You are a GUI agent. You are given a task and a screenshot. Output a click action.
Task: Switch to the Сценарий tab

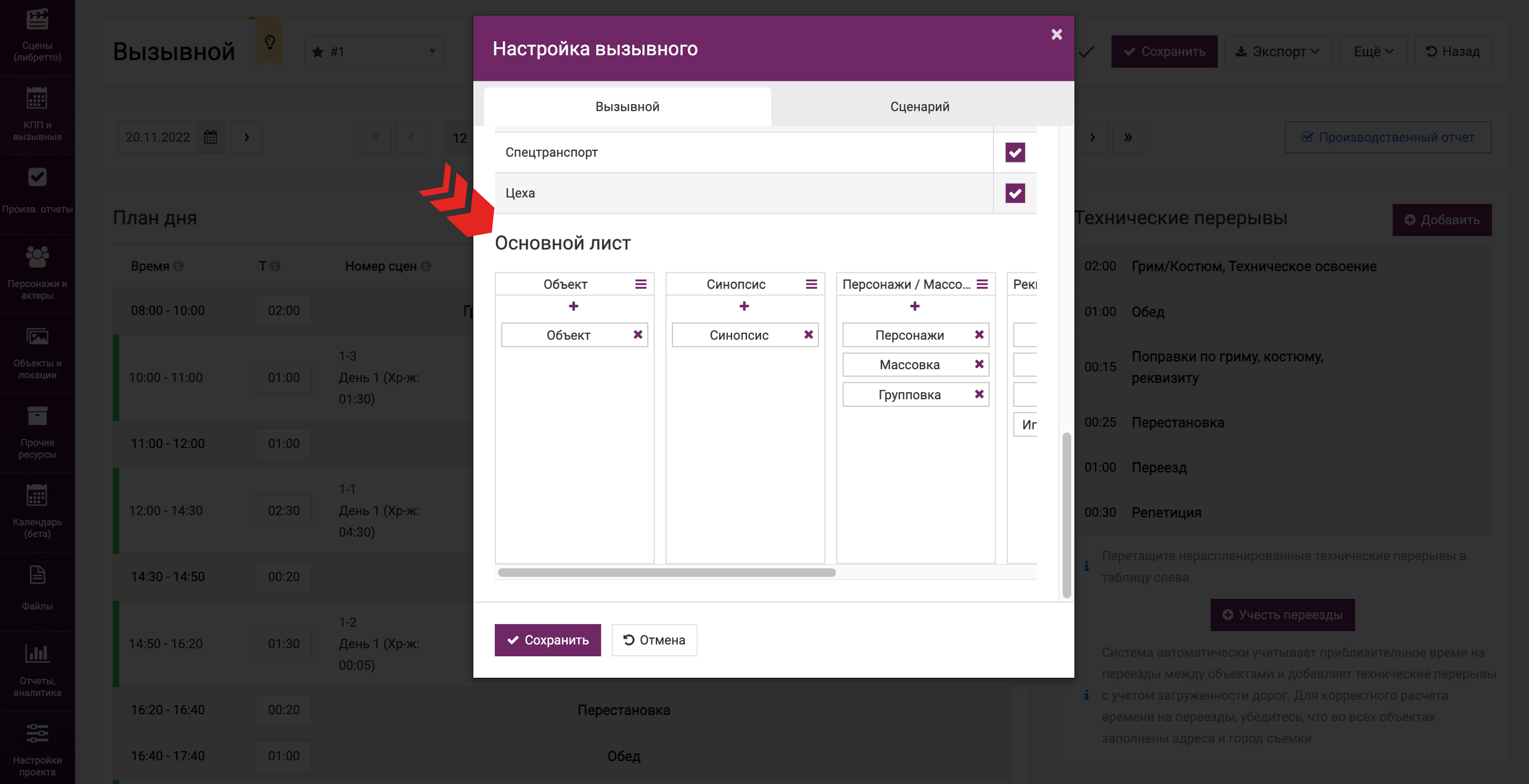pyautogui.click(x=919, y=107)
